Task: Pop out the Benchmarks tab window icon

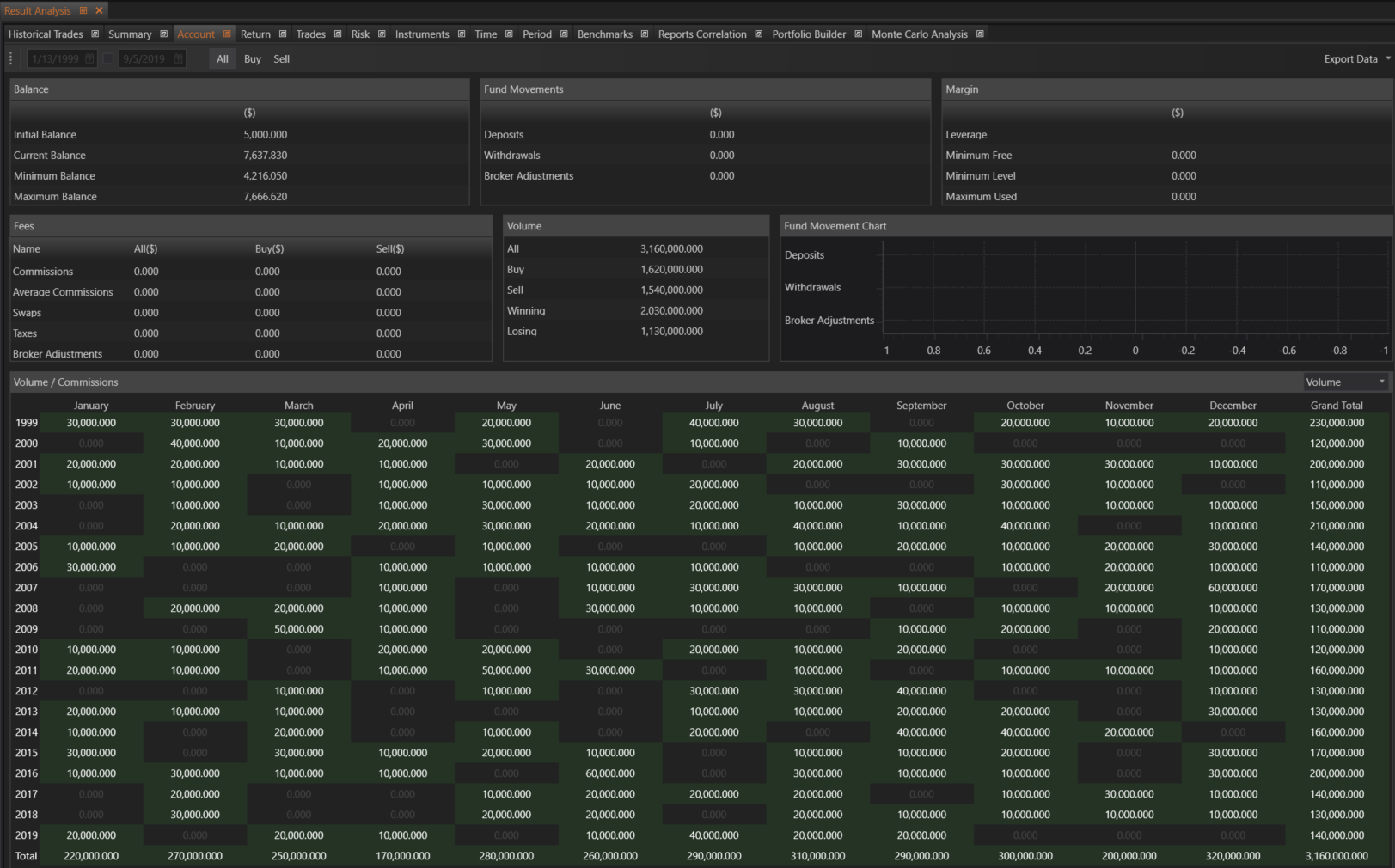Action: coord(645,34)
